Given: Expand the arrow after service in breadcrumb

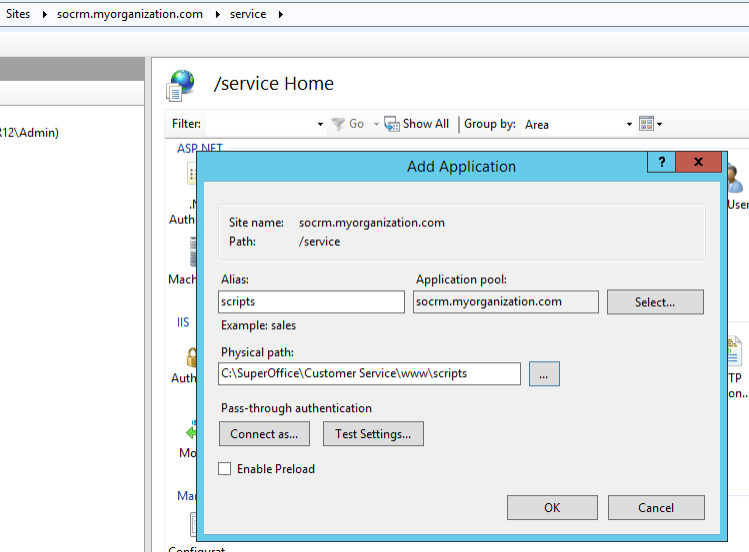Looking at the screenshot, I should 280,14.
